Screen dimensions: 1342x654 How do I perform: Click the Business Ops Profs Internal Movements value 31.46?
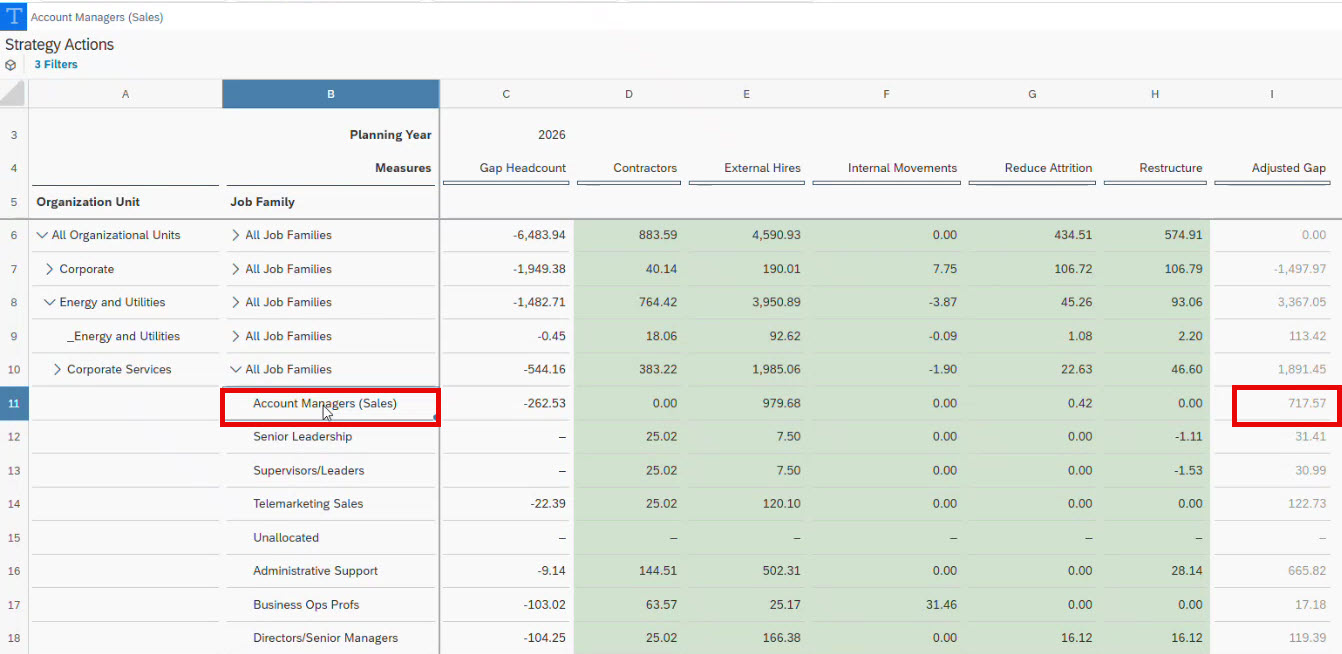click(x=937, y=605)
